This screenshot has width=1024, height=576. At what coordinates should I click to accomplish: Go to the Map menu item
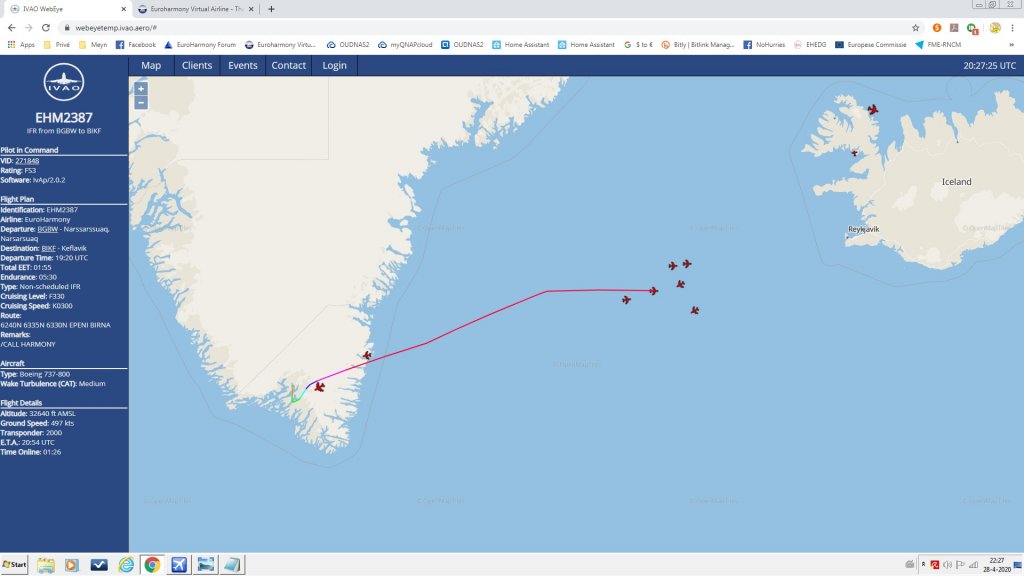(151, 65)
